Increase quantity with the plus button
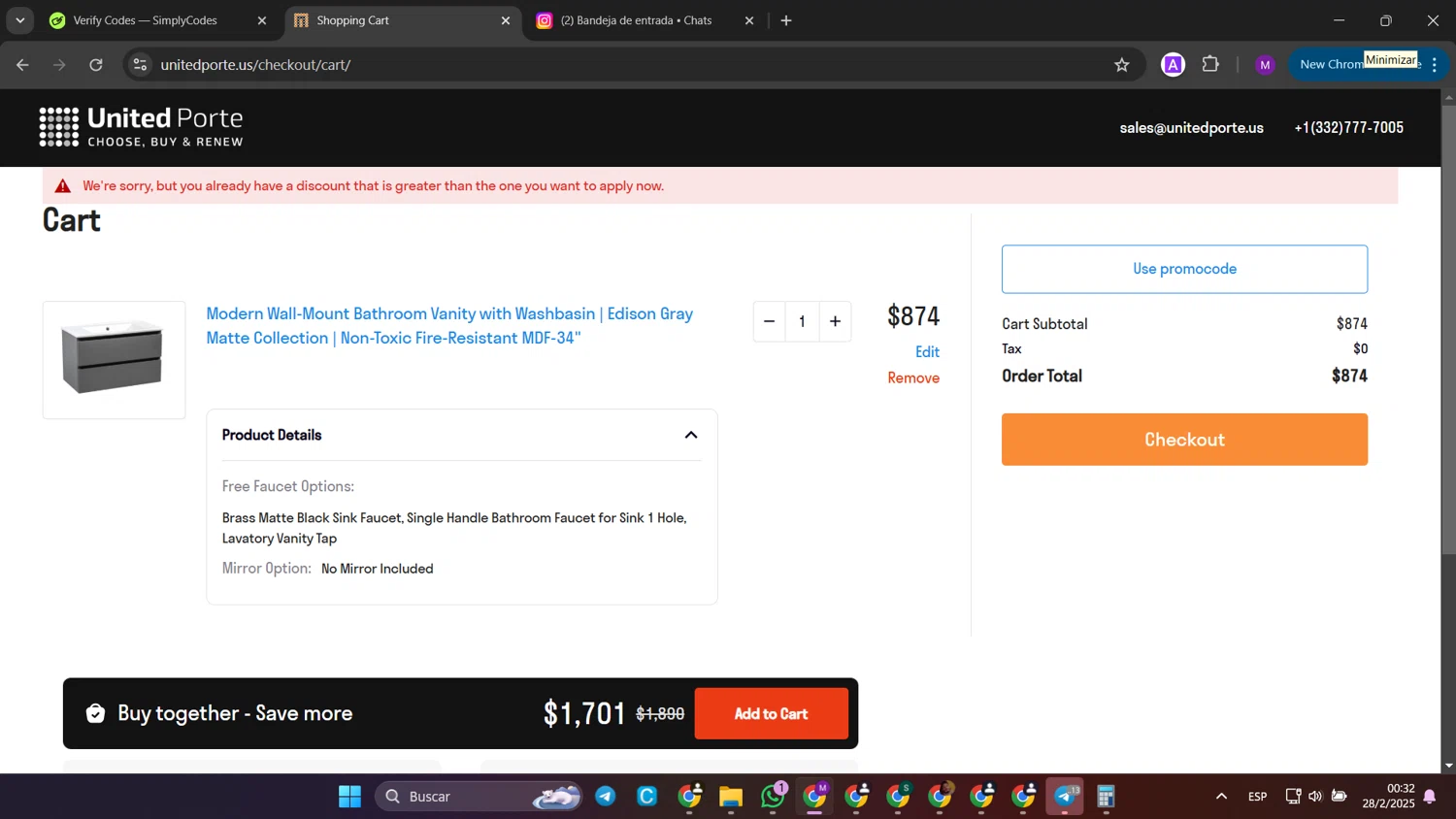1456x819 pixels. (x=835, y=321)
